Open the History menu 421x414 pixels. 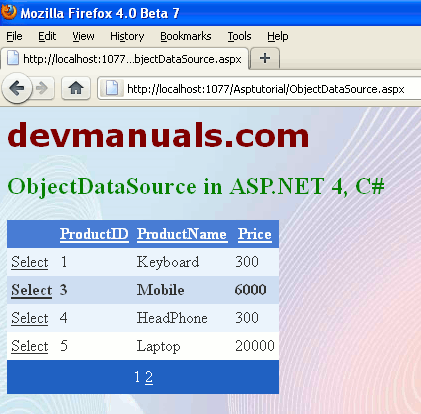[127, 36]
